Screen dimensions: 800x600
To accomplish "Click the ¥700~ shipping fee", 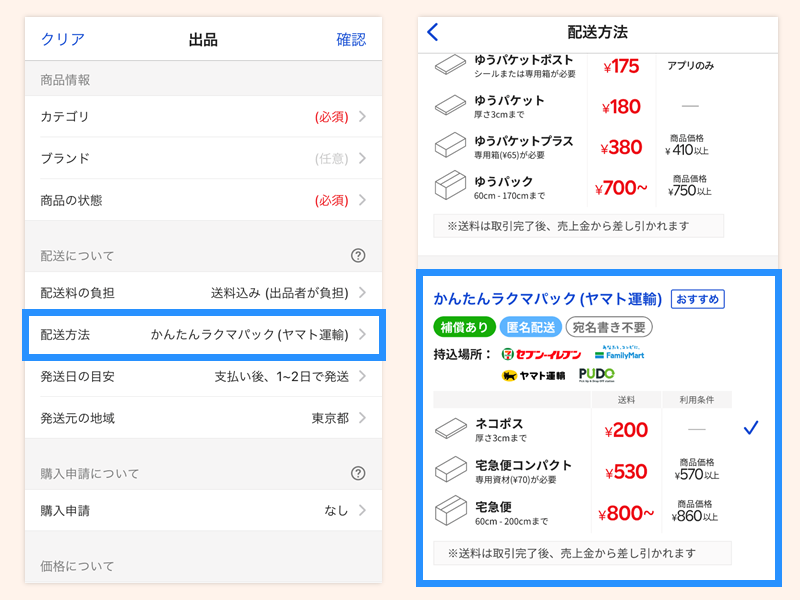I will click(621, 188).
